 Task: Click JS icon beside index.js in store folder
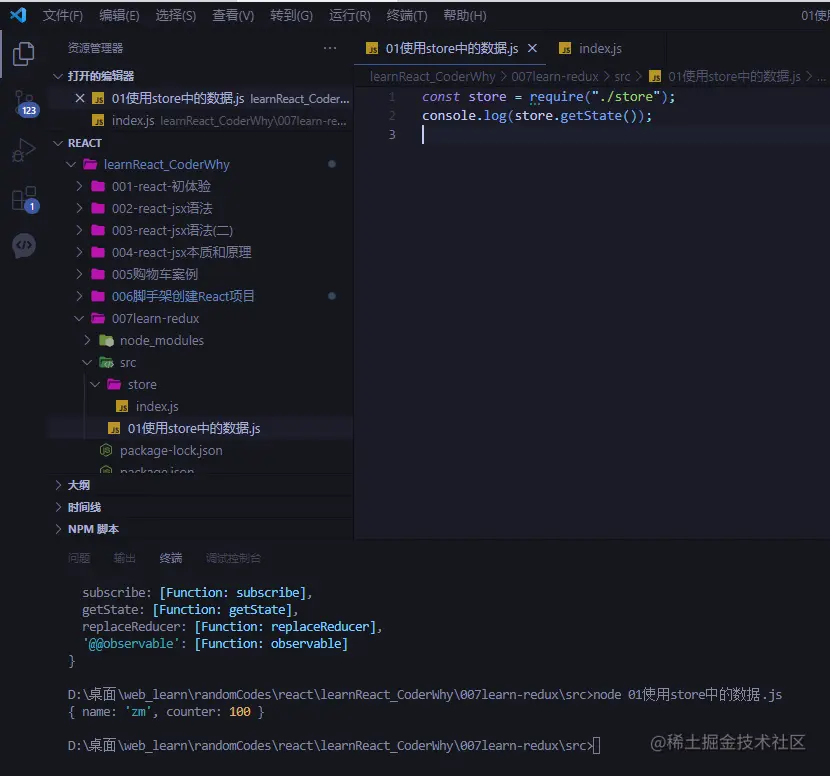122,407
